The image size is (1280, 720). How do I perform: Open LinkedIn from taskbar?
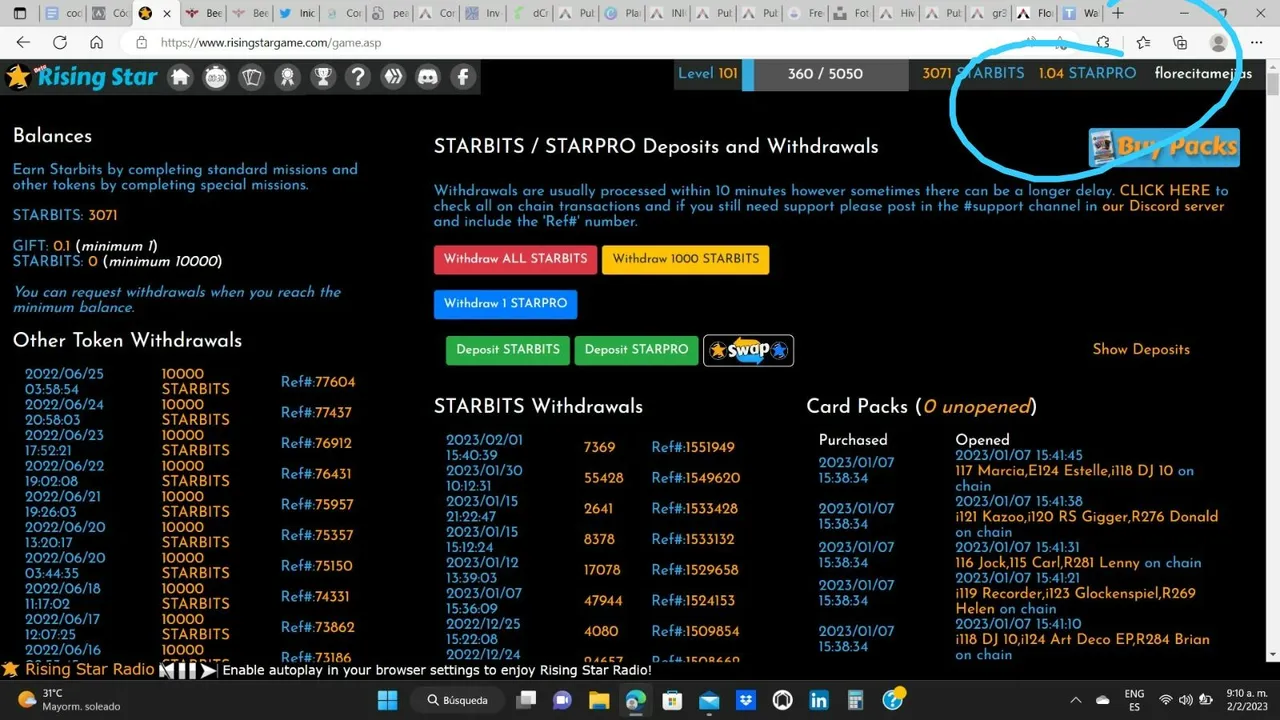click(819, 700)
